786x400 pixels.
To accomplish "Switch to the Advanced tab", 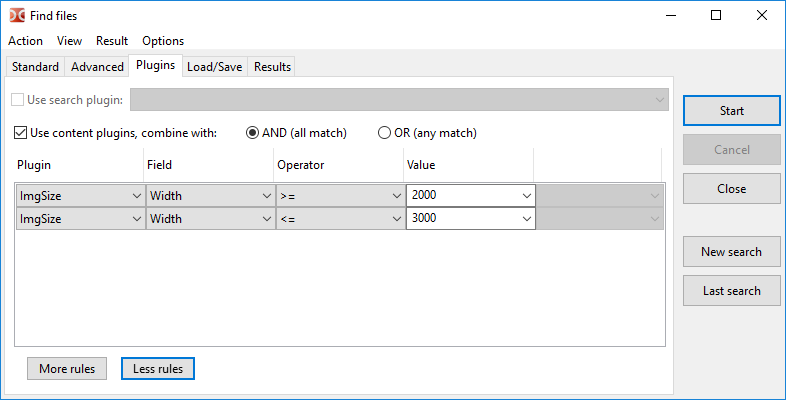I will [x=97, y=67].
